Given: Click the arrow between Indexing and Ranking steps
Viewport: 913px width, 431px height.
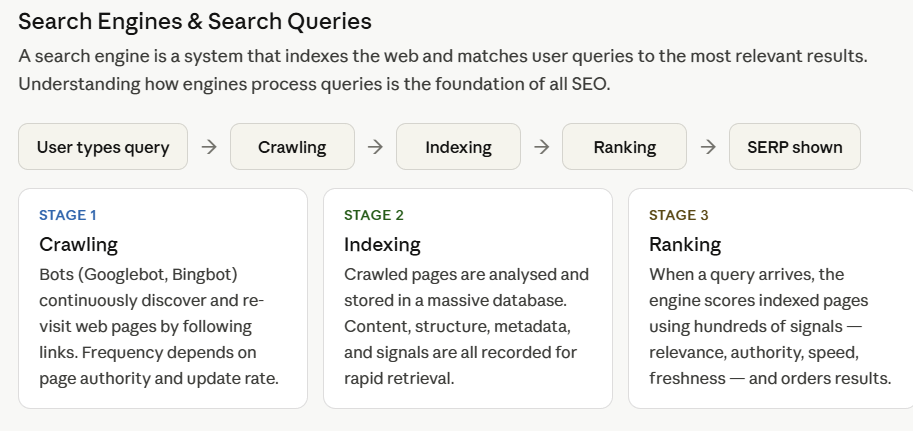Looking at the screenshot, I should click(541, 147).
